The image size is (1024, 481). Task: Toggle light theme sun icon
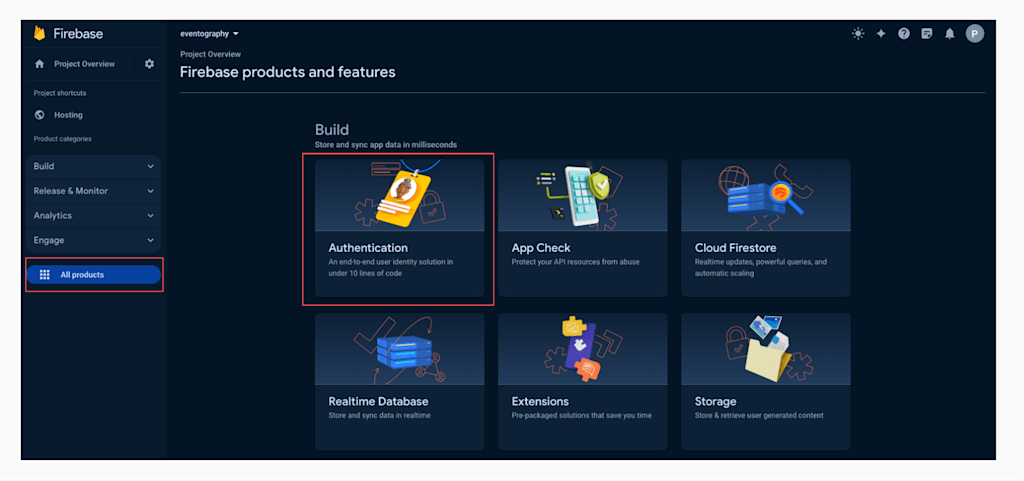pyautogui.click(x=858, y=33)
